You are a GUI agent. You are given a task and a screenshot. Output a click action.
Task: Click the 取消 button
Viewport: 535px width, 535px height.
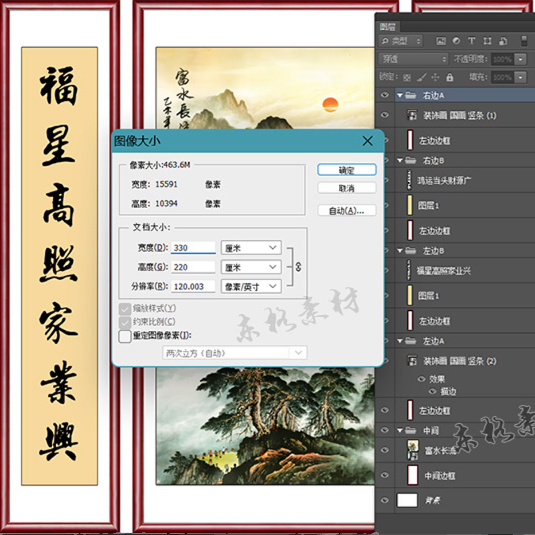click(x=347, y=188)
